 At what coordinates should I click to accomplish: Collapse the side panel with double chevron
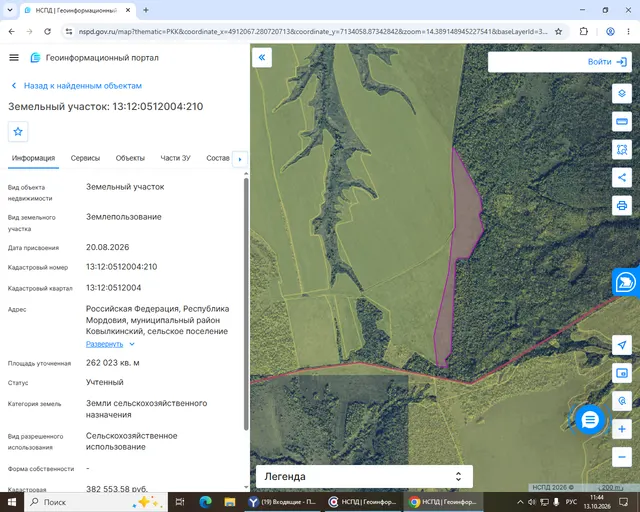[x=262, y=58]
